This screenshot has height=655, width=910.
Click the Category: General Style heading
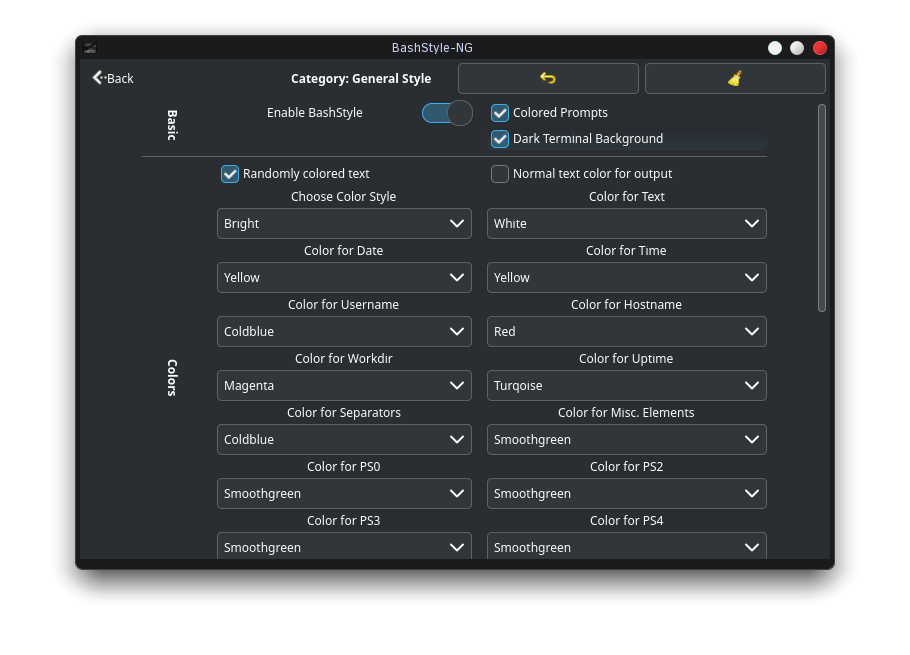pyautogui.click(x=361, y=78)
